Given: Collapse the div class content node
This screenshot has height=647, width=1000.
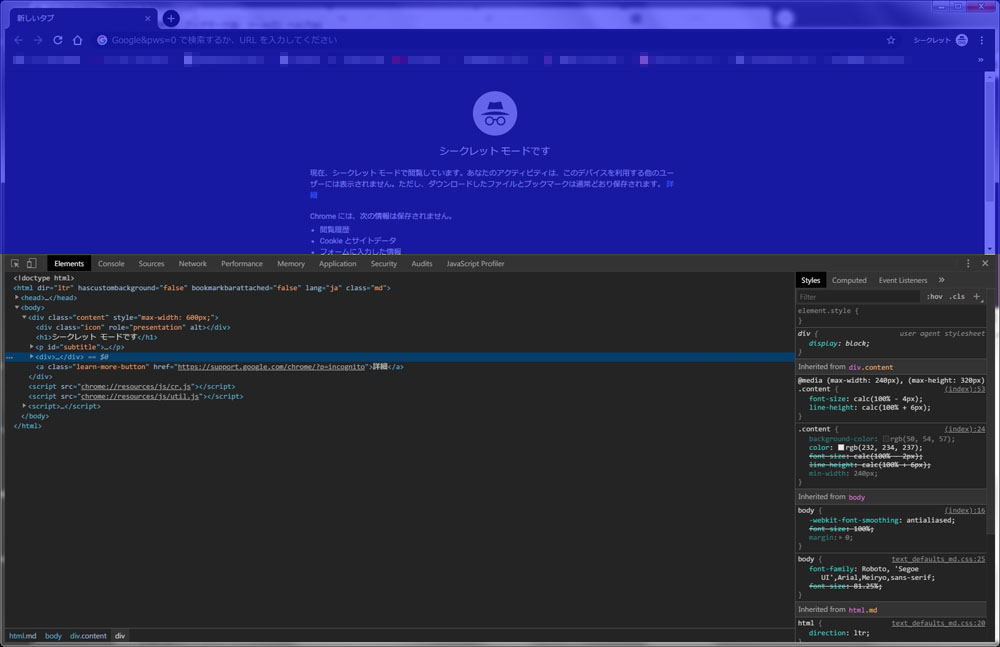Looking at the screenshot, I should pos(24,317).
